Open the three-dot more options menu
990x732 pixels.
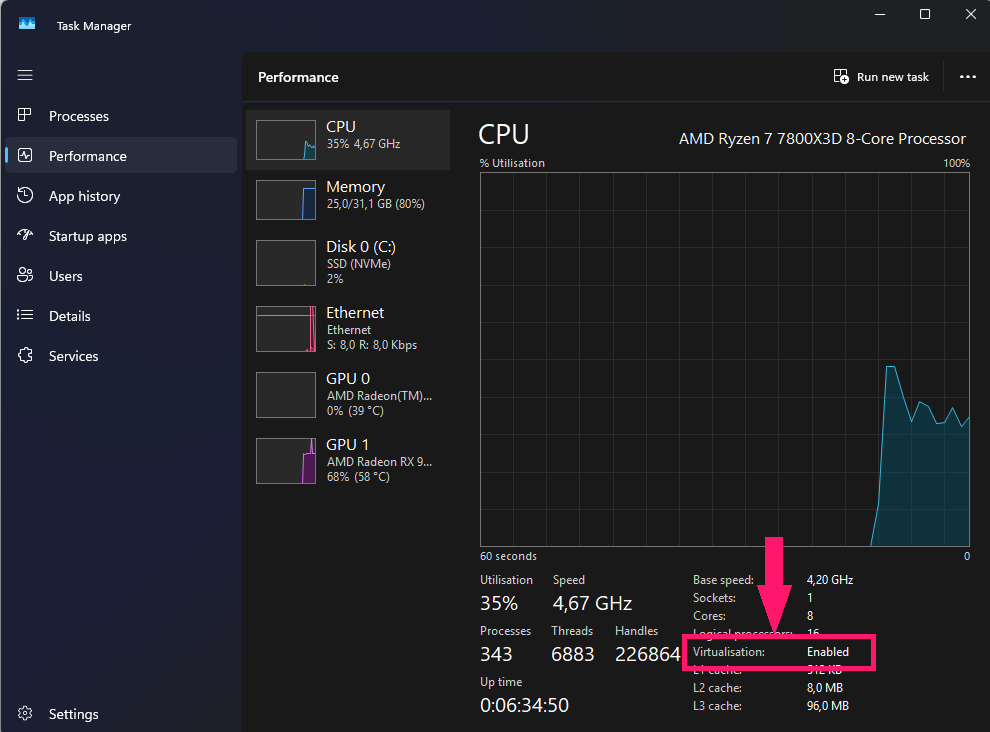[967, 76]
